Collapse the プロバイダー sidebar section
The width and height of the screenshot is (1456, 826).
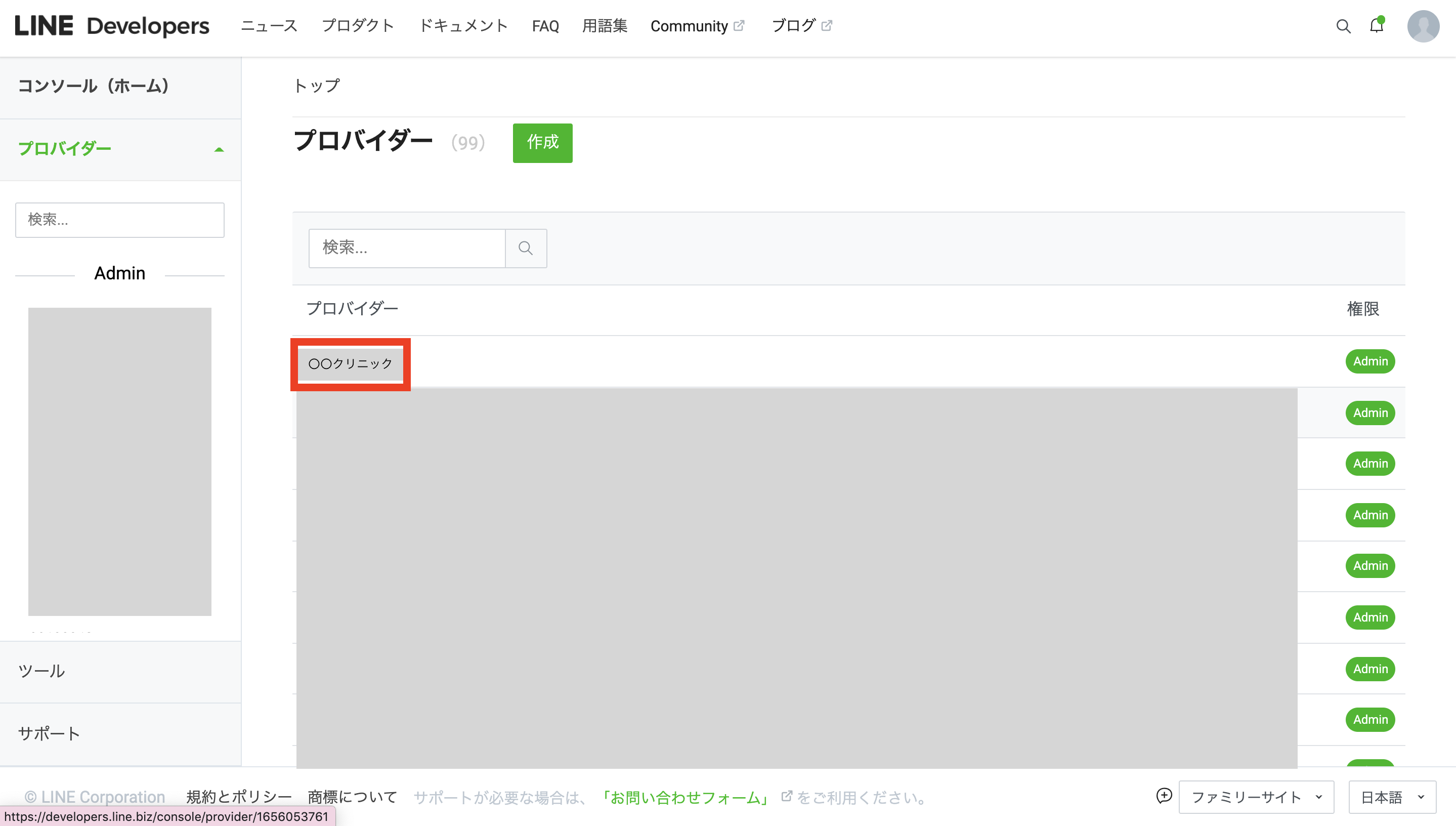pyautogui.click(x=219, y=149)
